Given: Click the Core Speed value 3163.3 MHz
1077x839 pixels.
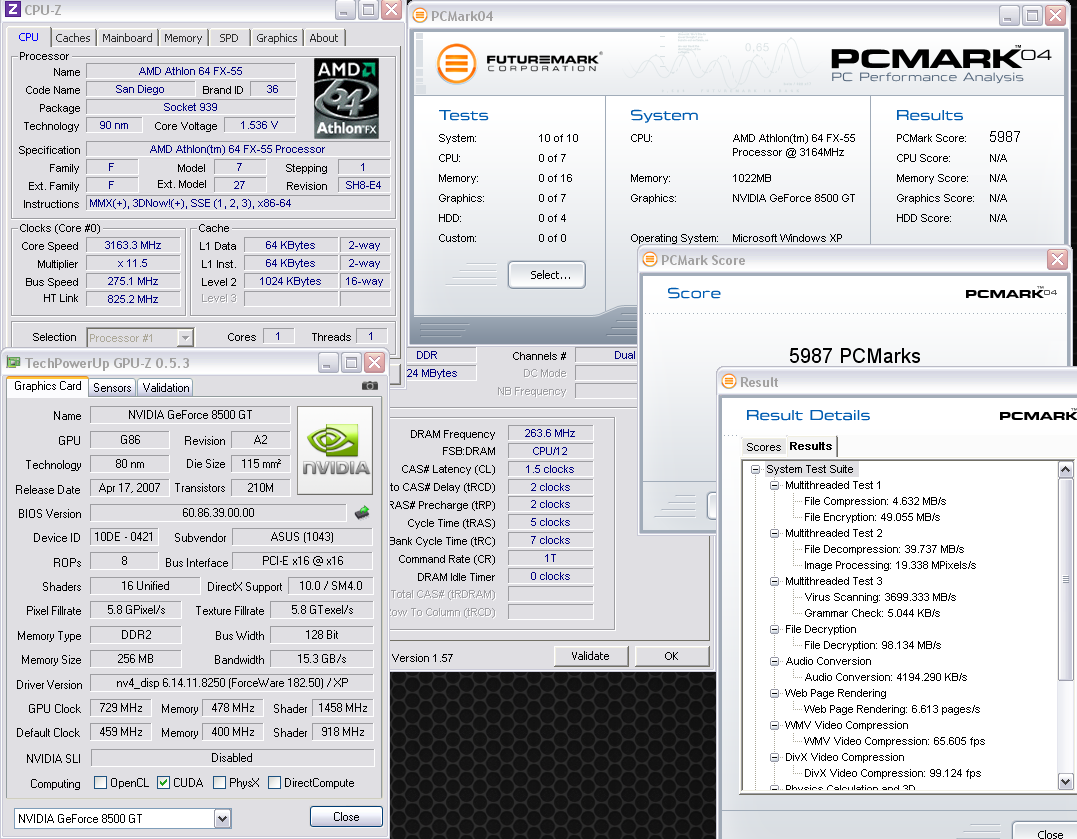Looking at the screenshot, I should [x=133, y=245].
